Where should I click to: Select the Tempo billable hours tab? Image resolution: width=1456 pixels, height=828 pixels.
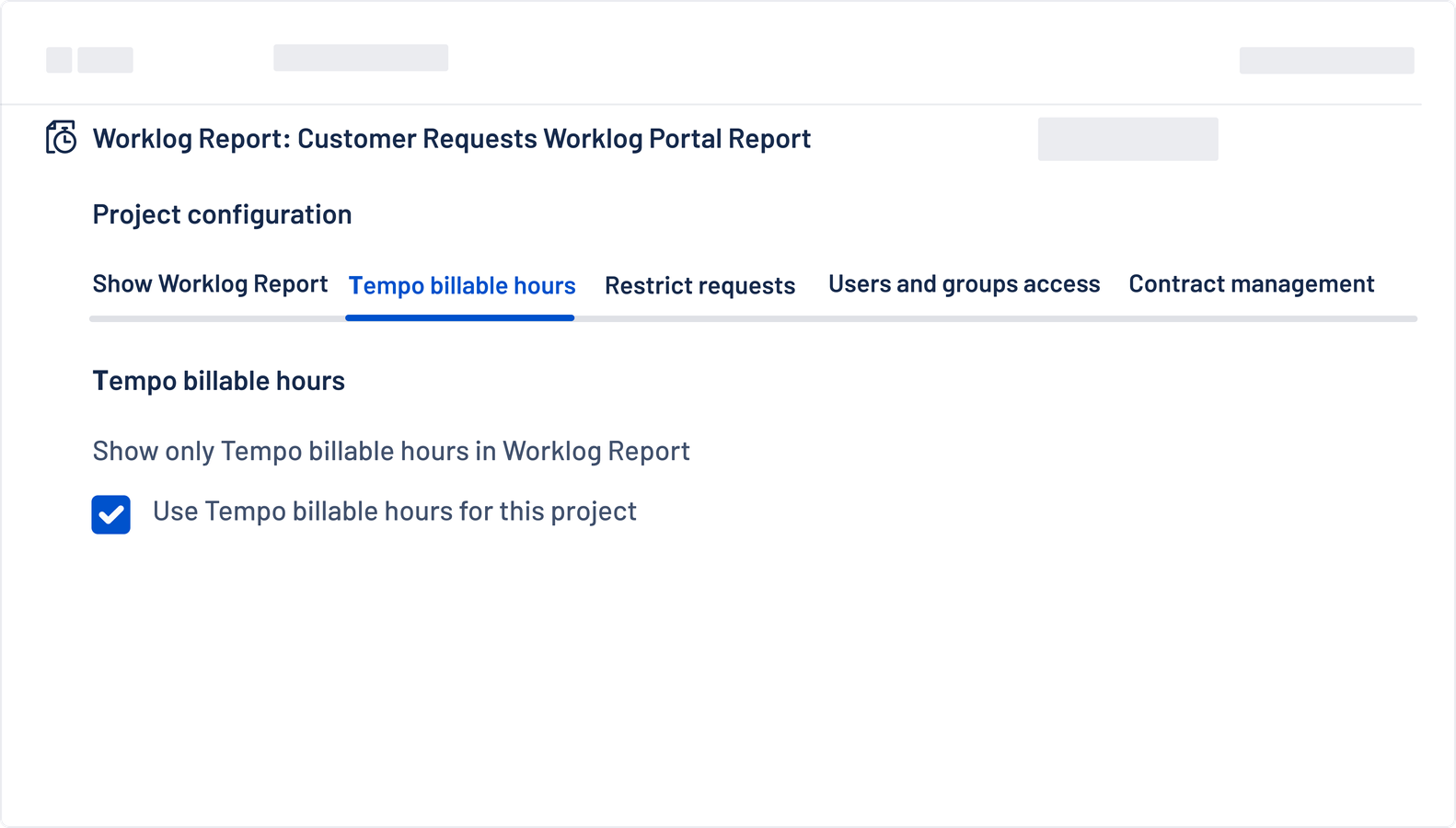pos(462,286)
